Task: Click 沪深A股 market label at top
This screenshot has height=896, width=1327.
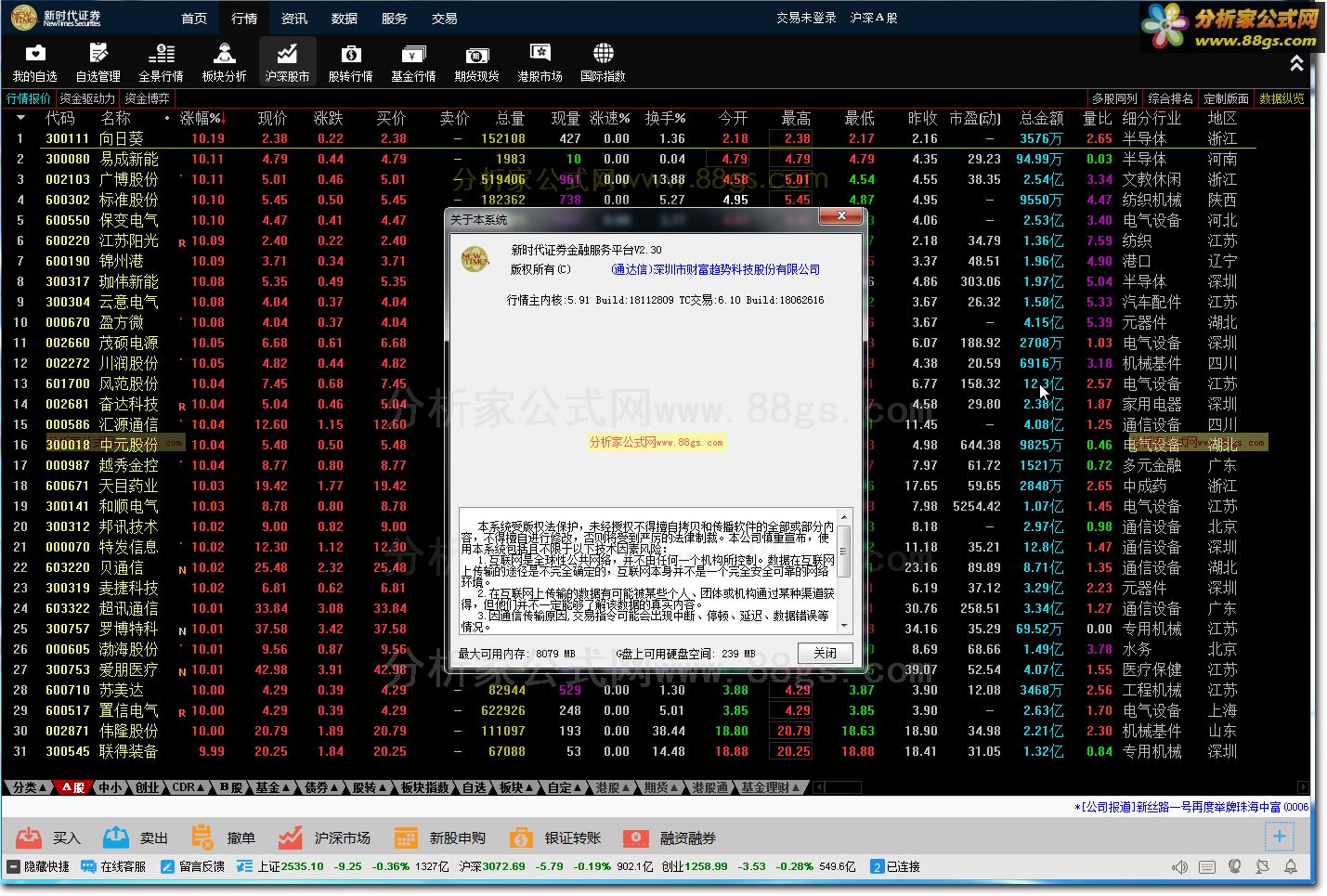Action: [874, 18]
